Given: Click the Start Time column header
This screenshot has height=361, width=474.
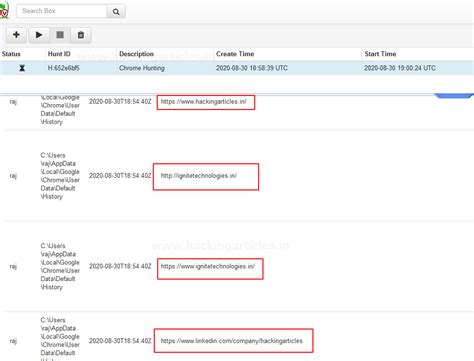Looking at the screenshot, I should [x=380, y=54].
